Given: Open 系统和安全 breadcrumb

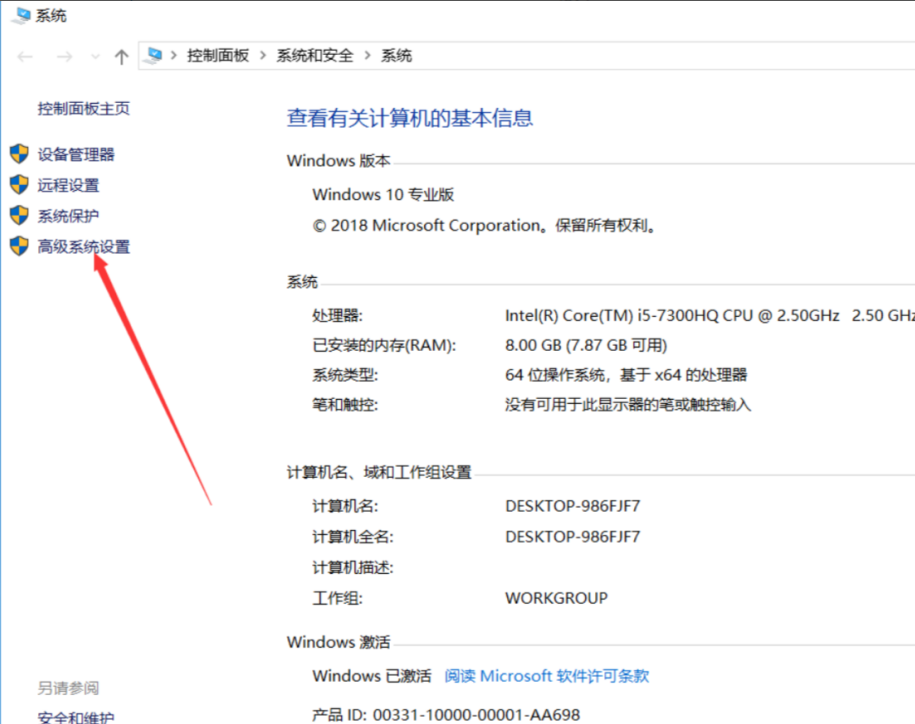Looking at the screenshot, I should 315,55.
